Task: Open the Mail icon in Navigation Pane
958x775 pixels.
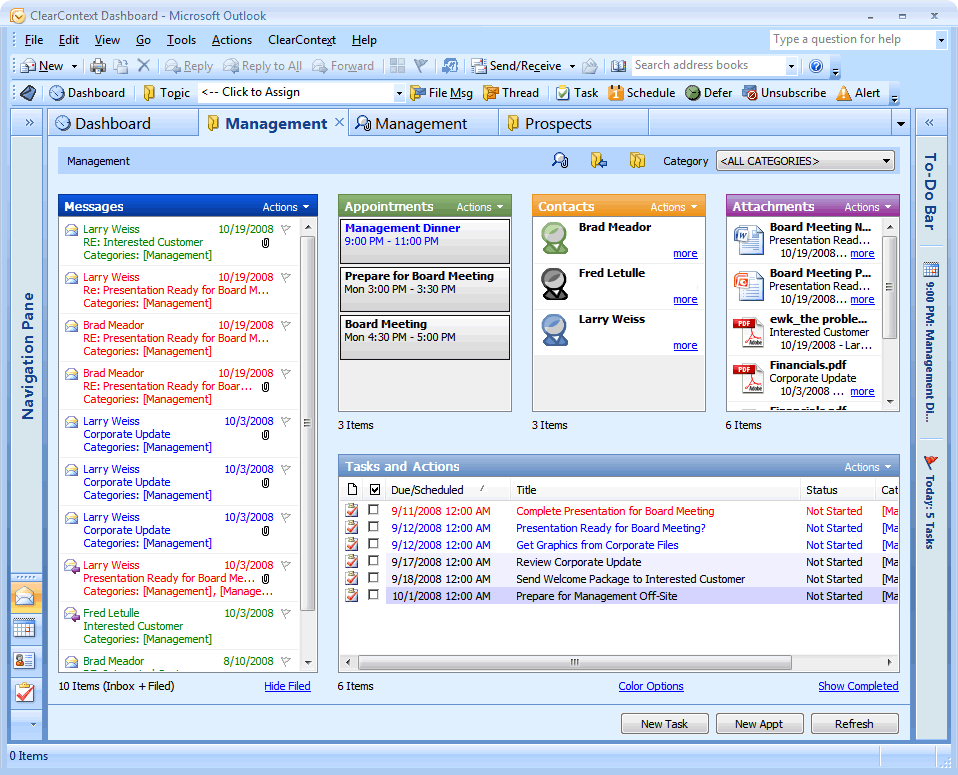Action: (x=25, y=596)
